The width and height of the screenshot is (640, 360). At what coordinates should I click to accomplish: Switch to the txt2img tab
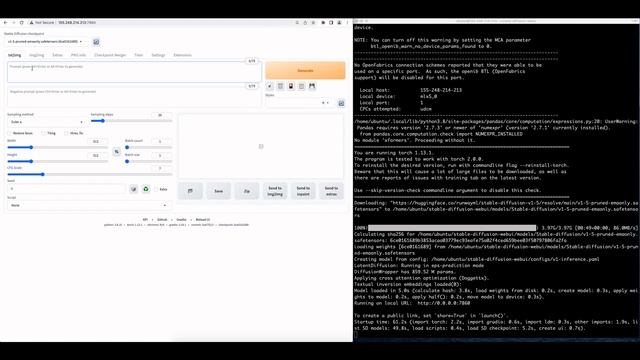click(x=14, y=55)
